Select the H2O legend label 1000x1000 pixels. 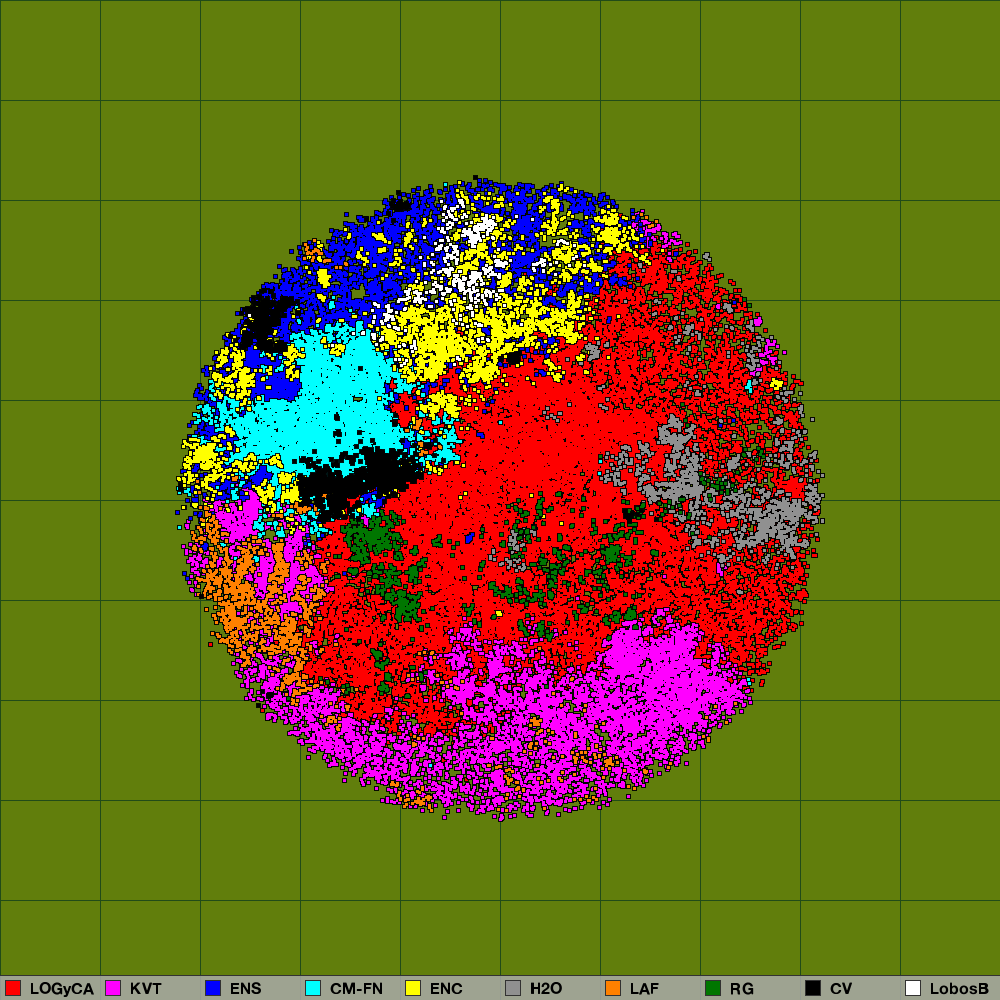tap(546, 989)
